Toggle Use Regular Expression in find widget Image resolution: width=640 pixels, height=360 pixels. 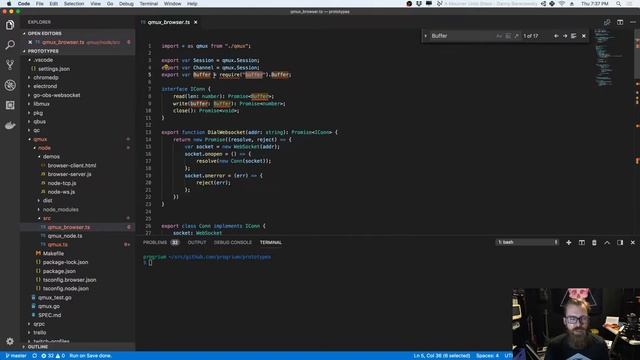[516, 36]
